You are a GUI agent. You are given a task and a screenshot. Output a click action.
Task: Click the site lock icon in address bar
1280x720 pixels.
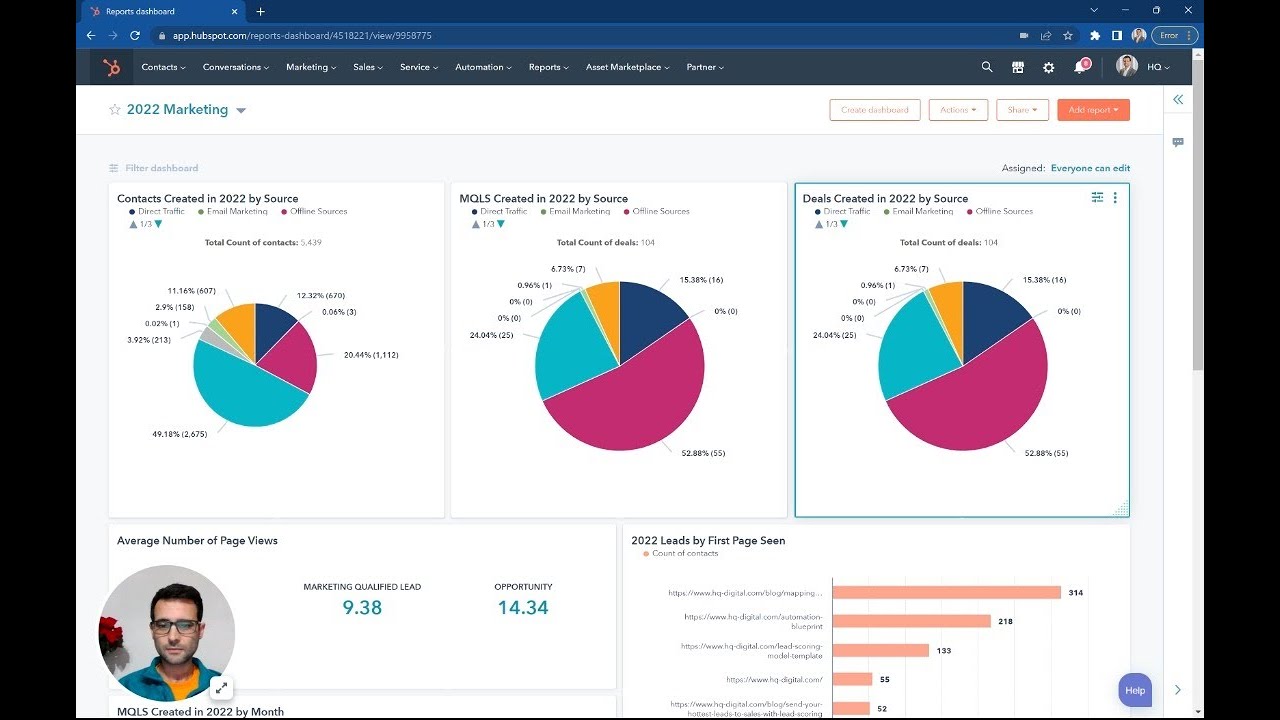160,35
